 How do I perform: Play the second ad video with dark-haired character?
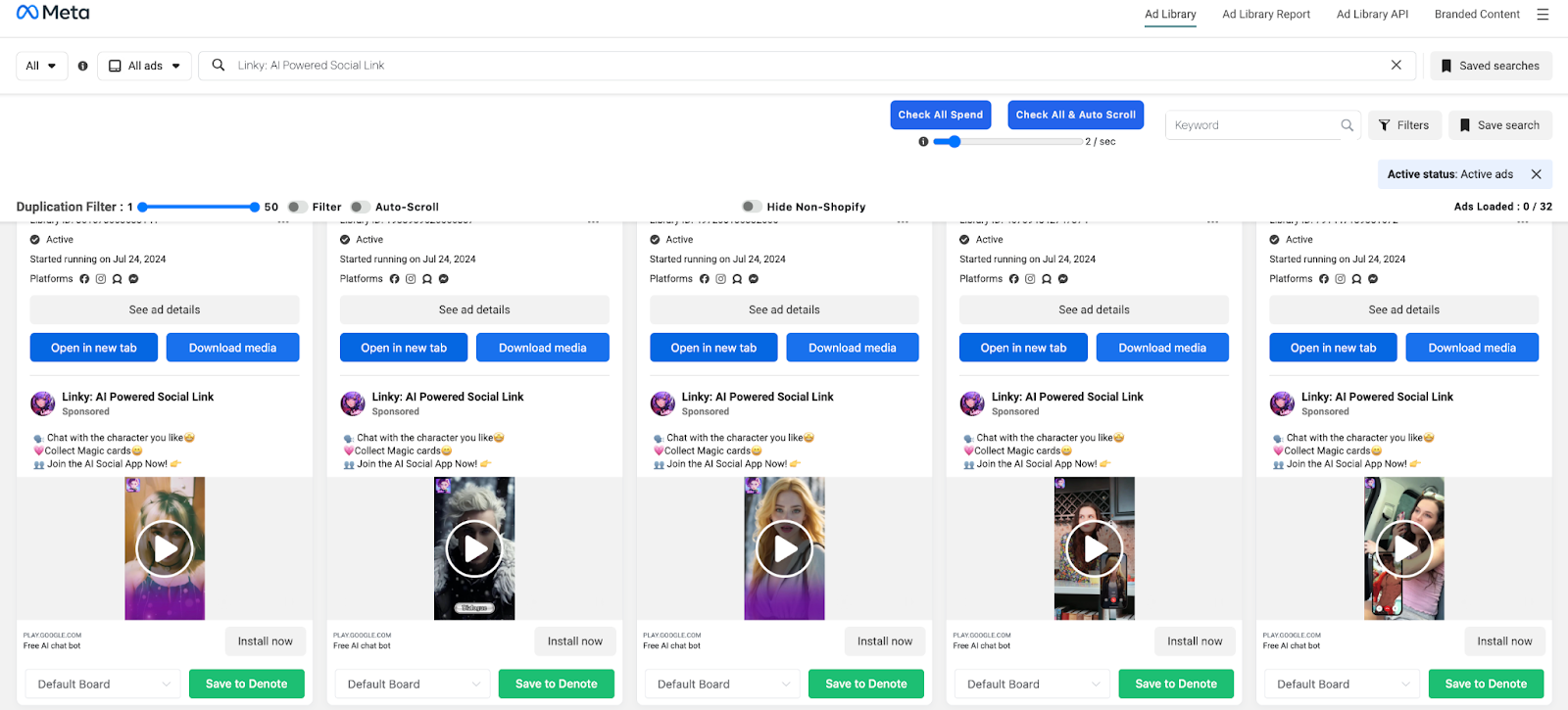tap(474, 548)
